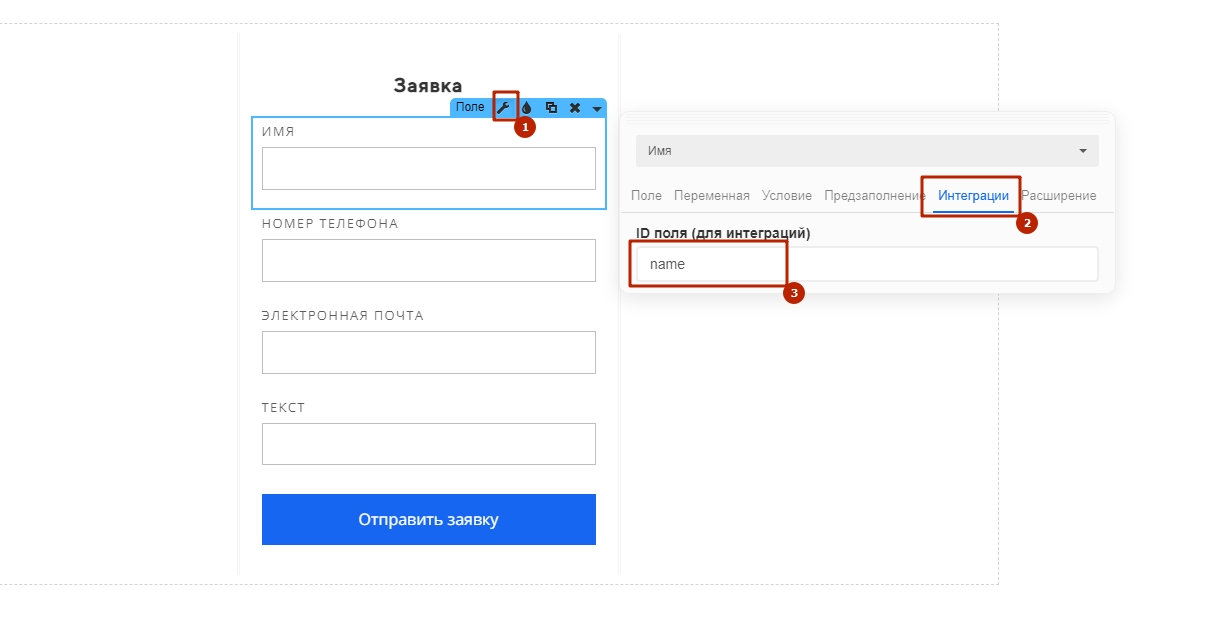Open the "Предзаполнение" tab
Screen dimensions: 1229x637
(875, 196)
